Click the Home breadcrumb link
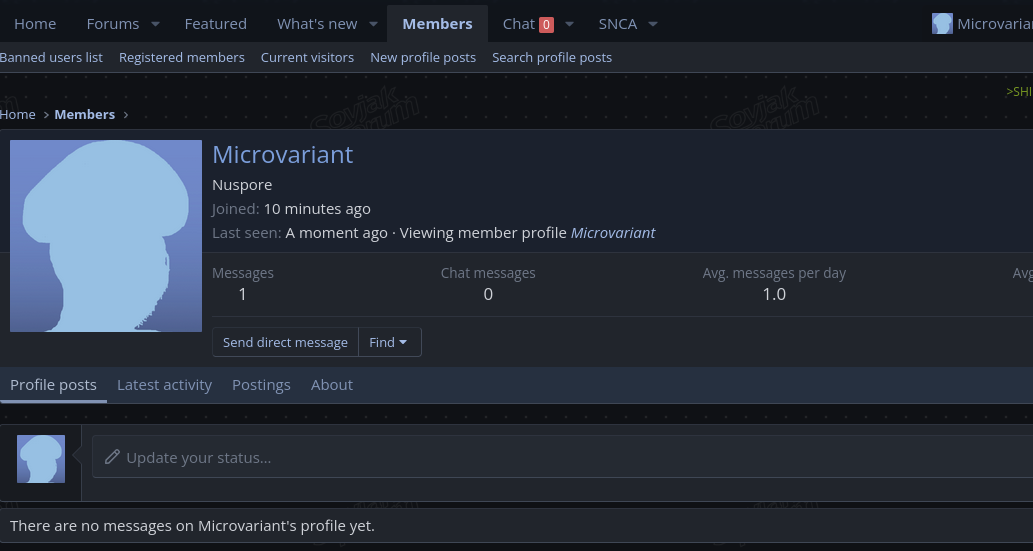This screenshot has height=551, width=1033. (x=18, y=115)
